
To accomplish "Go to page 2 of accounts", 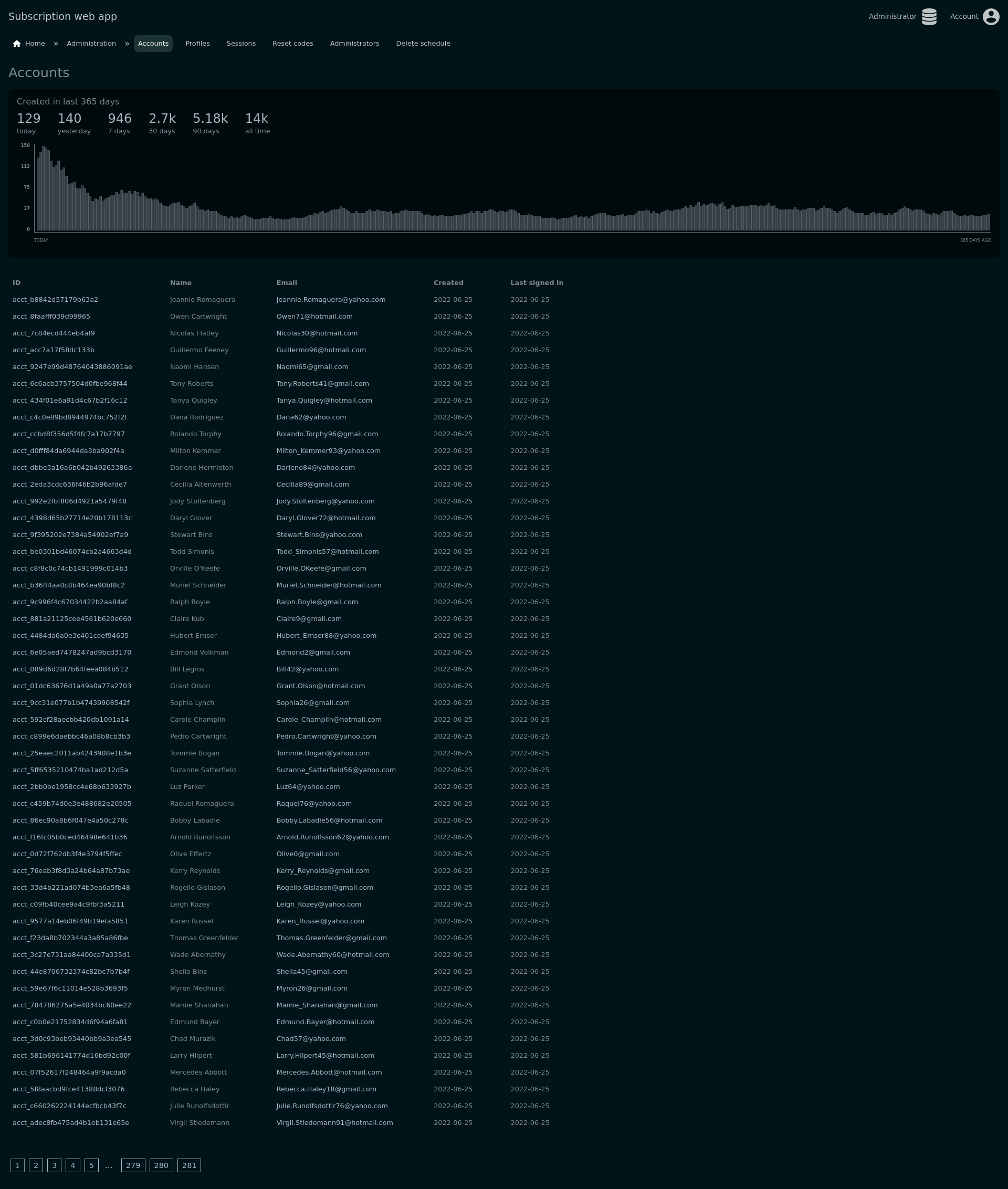I will click(x=36, y=1165).
